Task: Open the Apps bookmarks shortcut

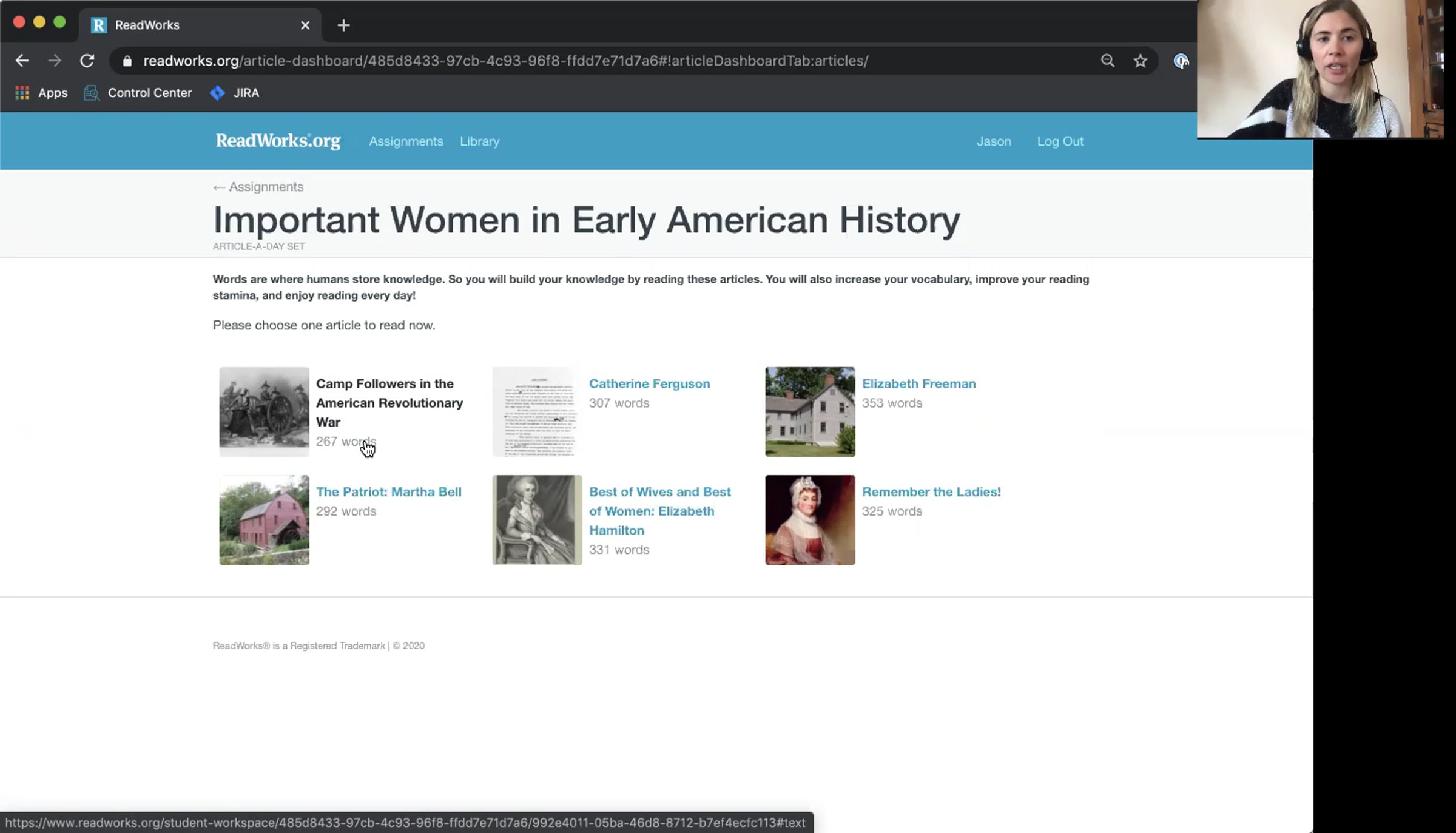Action: [x=41, y=93]
